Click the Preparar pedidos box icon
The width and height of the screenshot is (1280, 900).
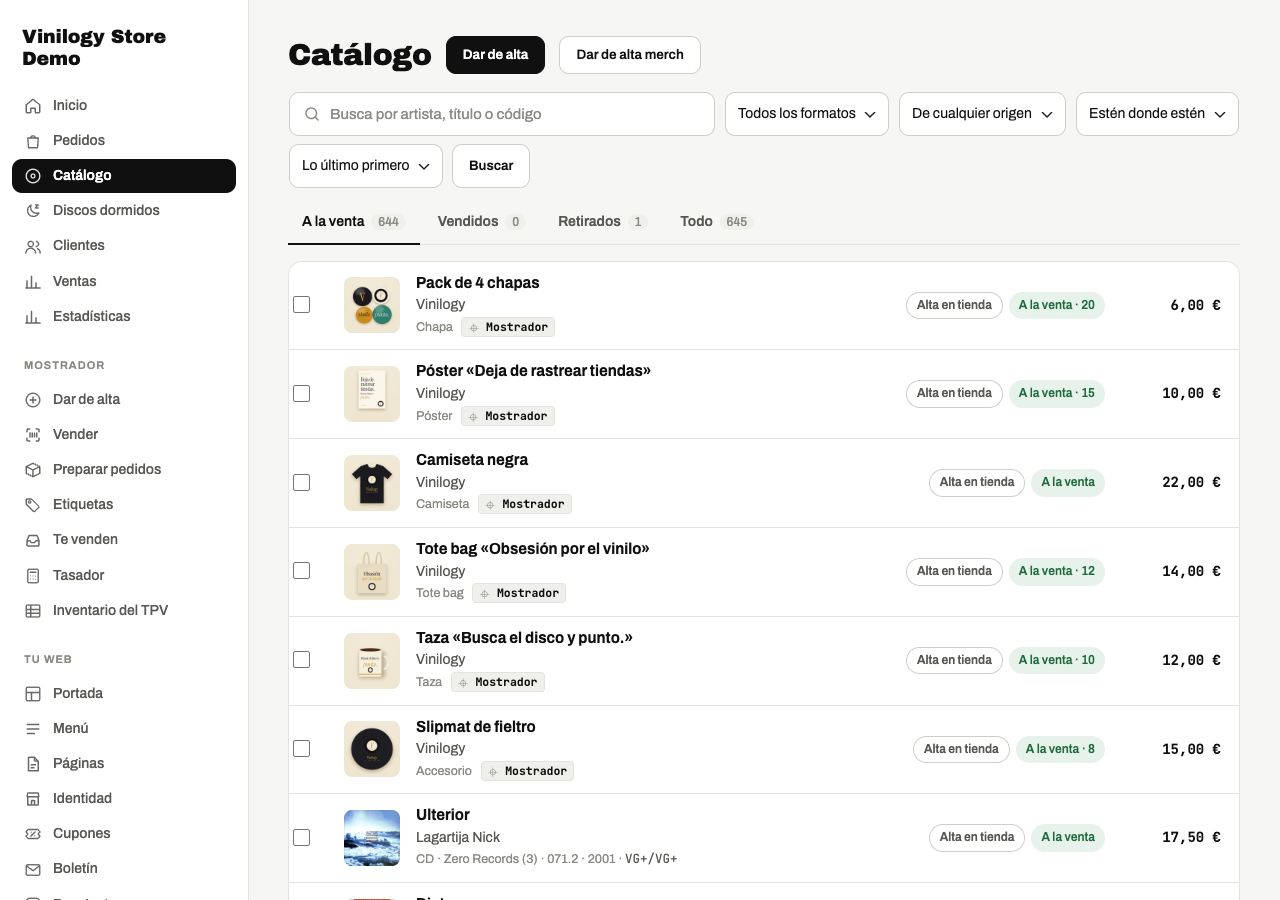click(x=33, y=470)
